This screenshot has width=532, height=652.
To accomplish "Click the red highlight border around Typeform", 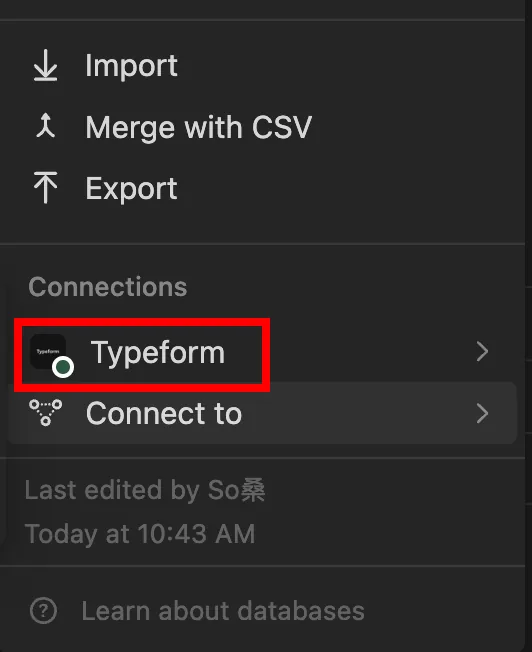I will (x=142, y=322).
